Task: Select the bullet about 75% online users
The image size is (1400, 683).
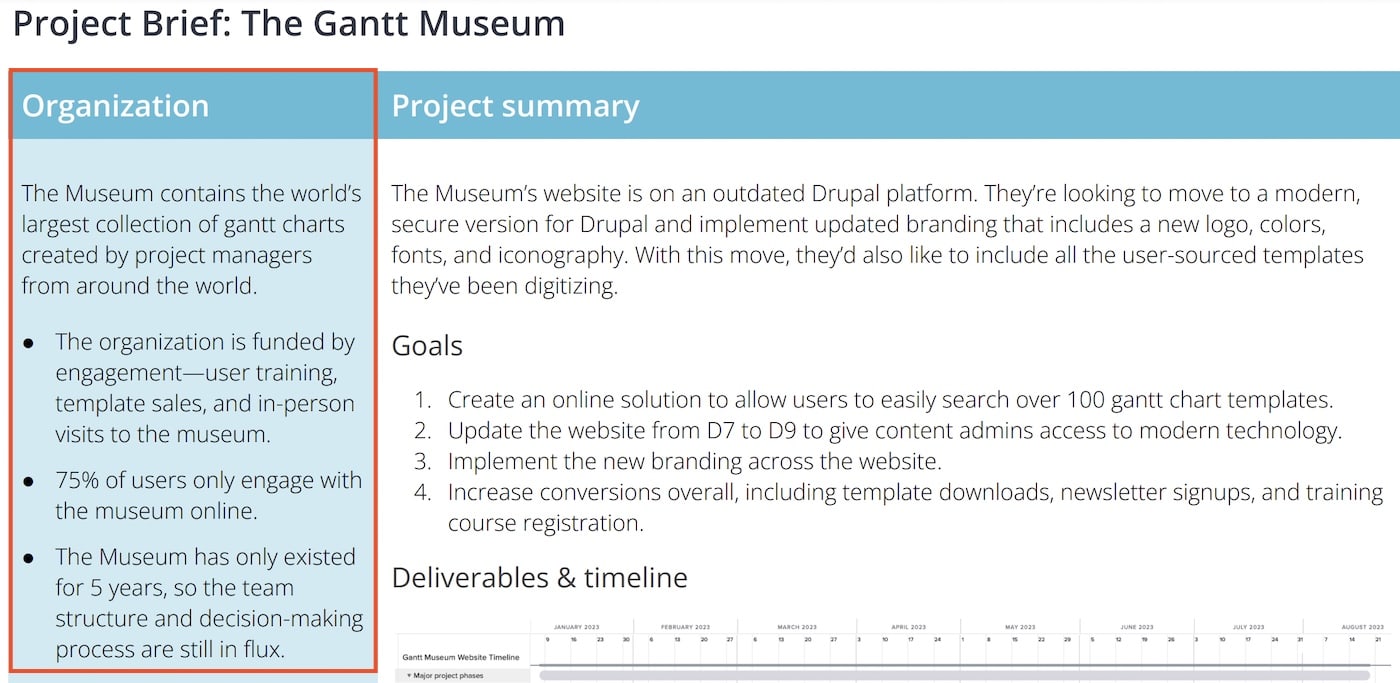Action: coord(206,495)
